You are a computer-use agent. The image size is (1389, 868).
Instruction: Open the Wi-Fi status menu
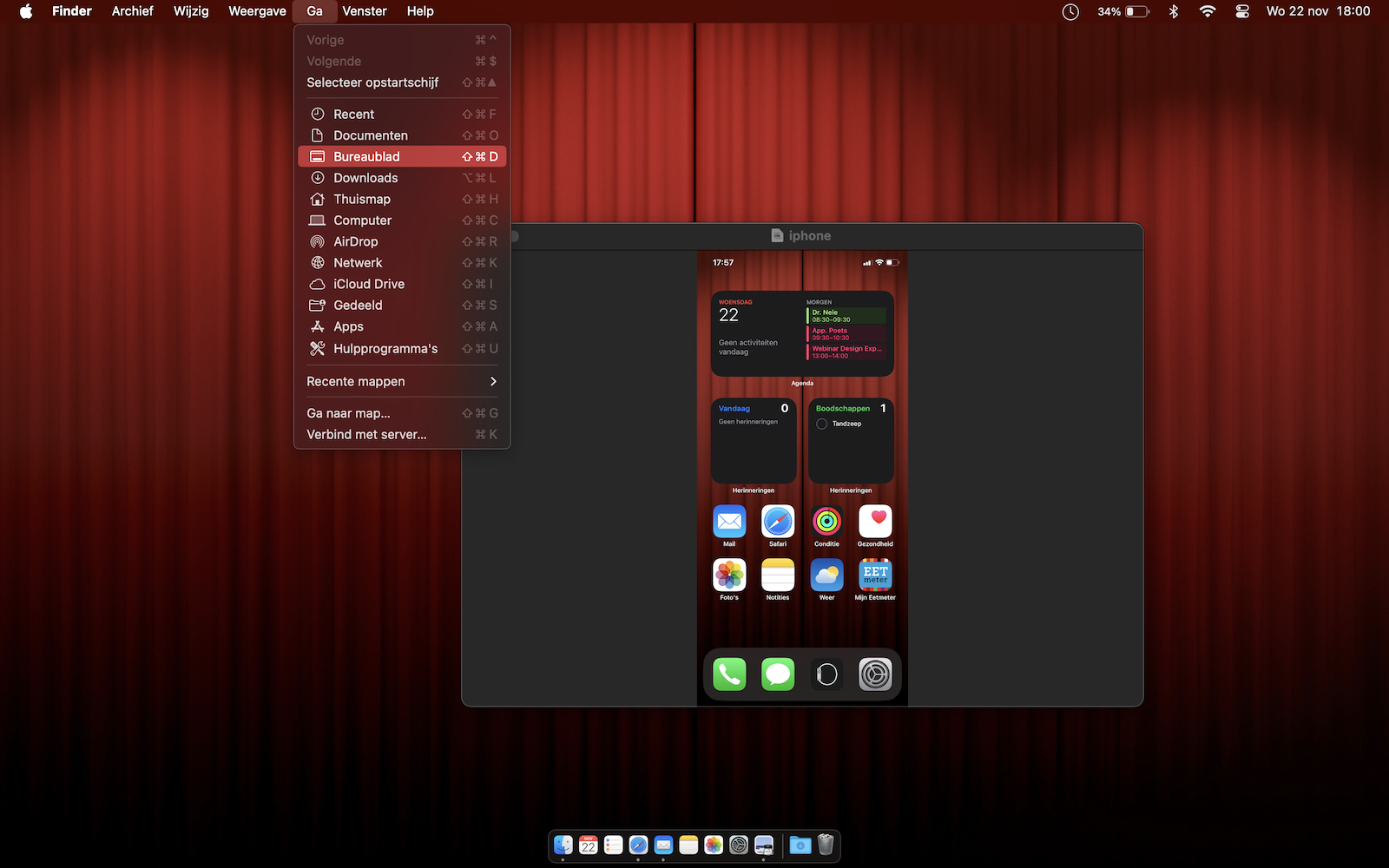[x=1208, y=11]
